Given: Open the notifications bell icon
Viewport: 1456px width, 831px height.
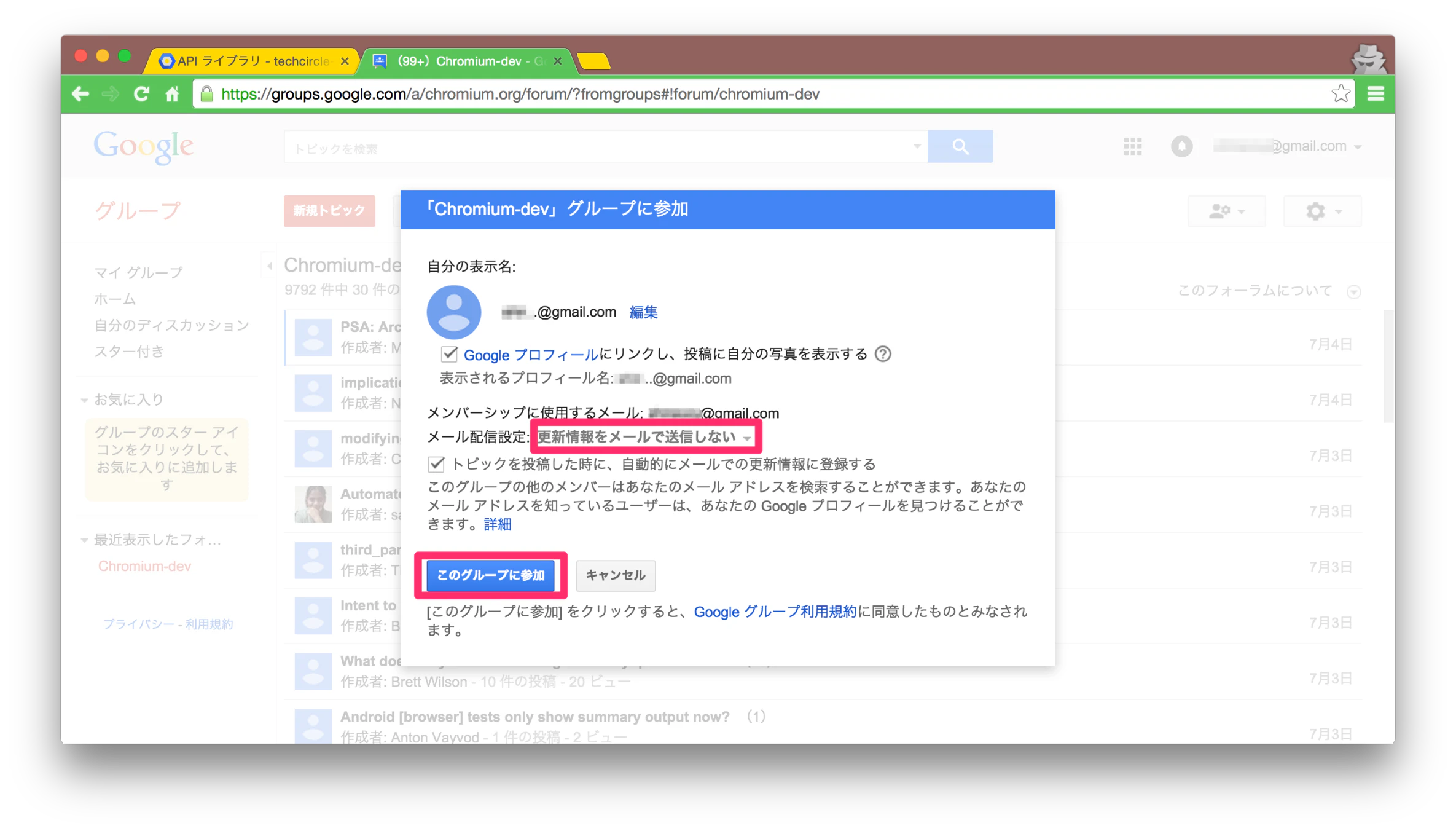Looking at the screenshot, I should [x=1181, y=146].
